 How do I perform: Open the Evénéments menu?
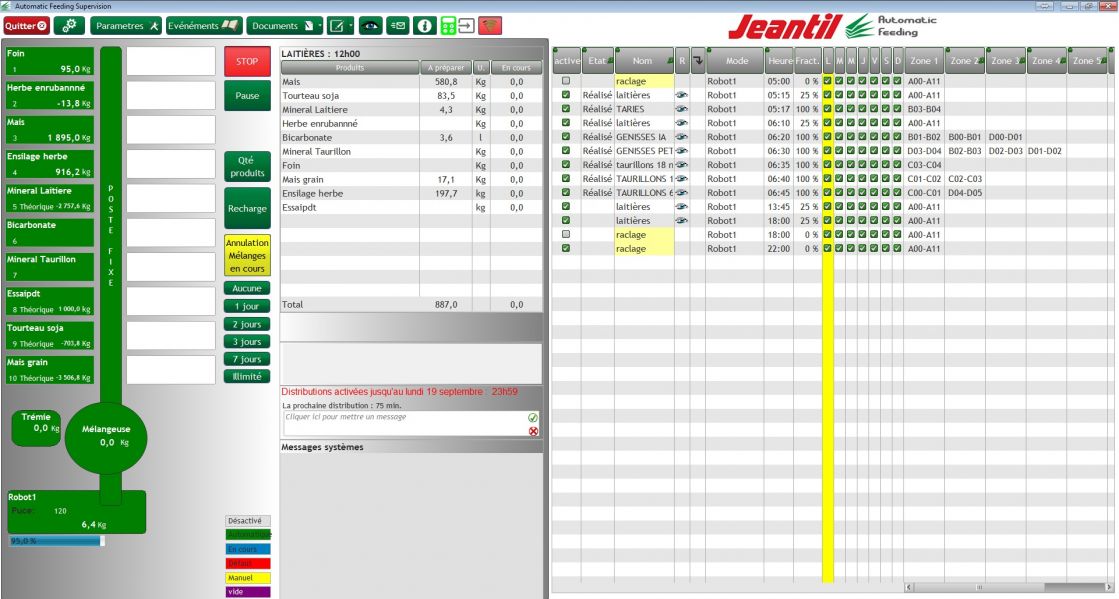click(x=203, y=26)
